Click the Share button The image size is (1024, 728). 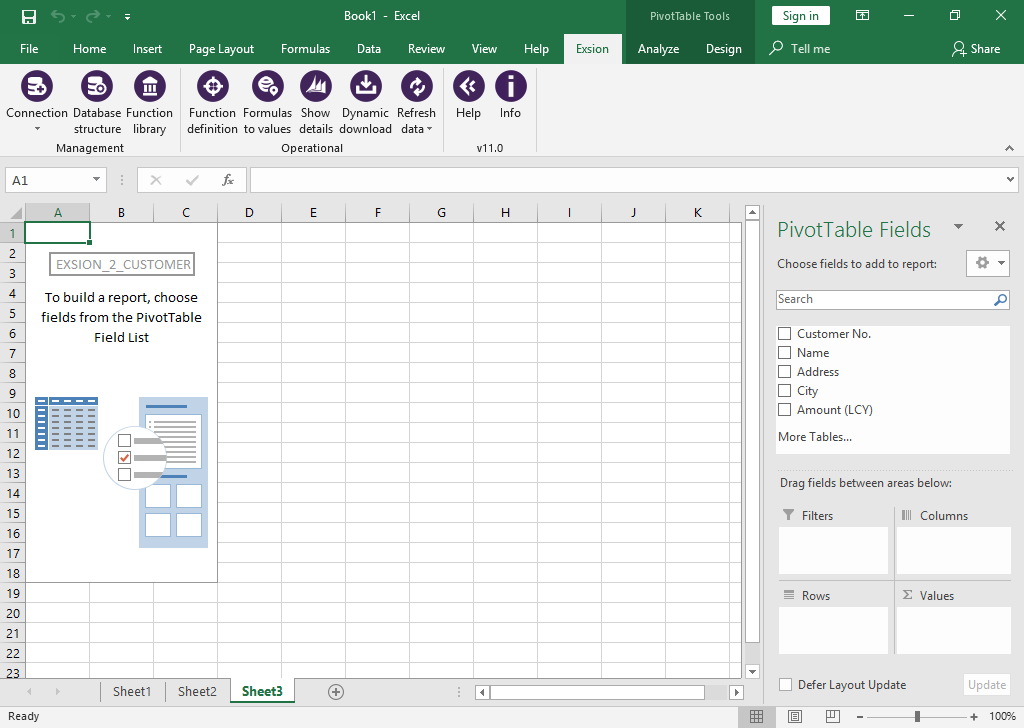click(x=976, y=49)
